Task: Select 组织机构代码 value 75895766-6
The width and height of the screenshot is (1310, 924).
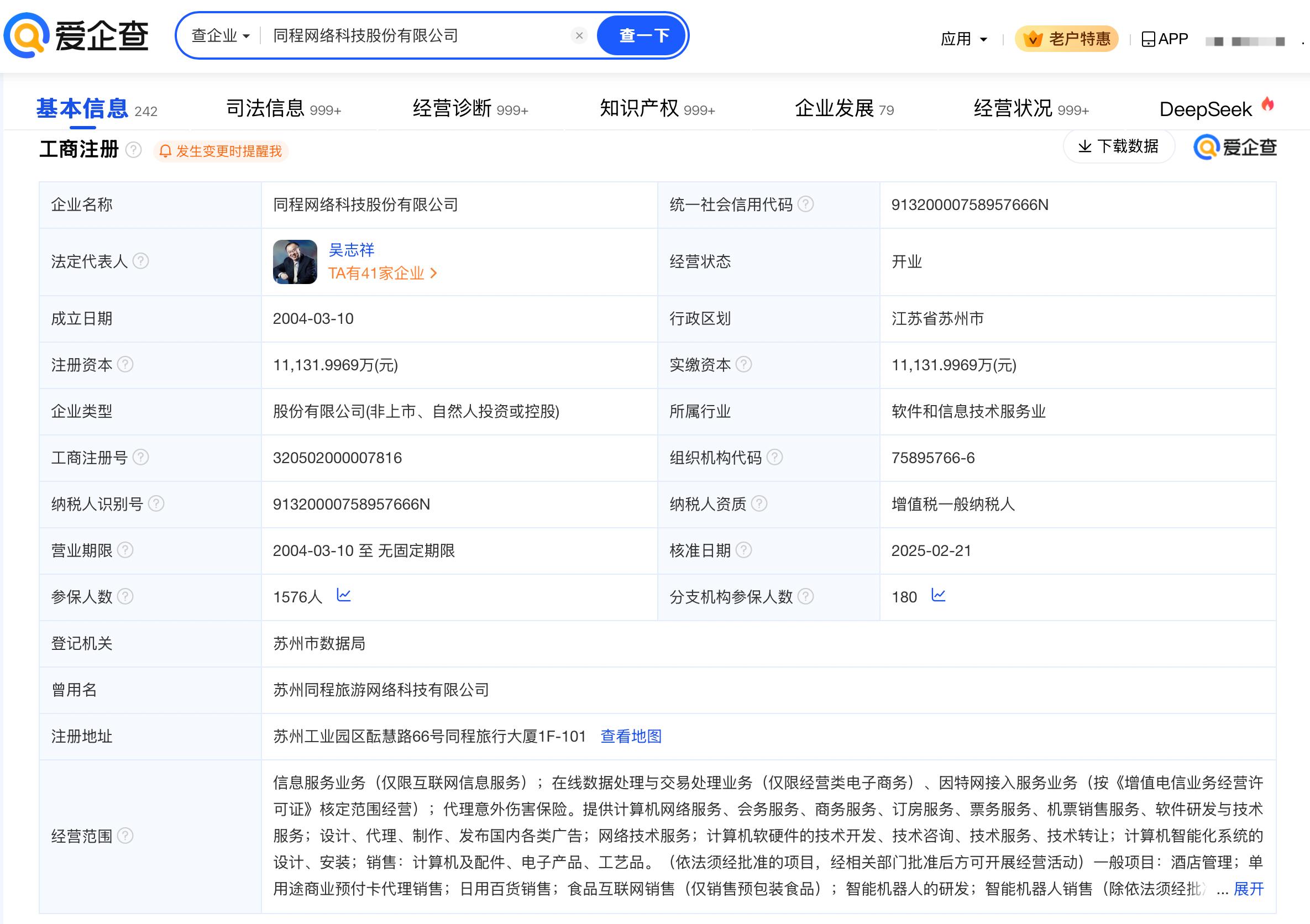Action: pos(933,458)
